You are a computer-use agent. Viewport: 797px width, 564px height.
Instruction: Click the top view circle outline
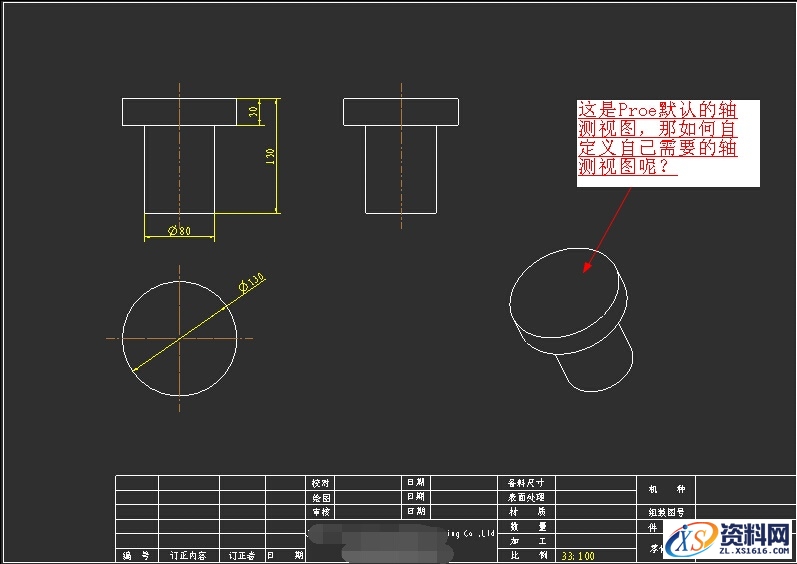[x=123, y=337]
